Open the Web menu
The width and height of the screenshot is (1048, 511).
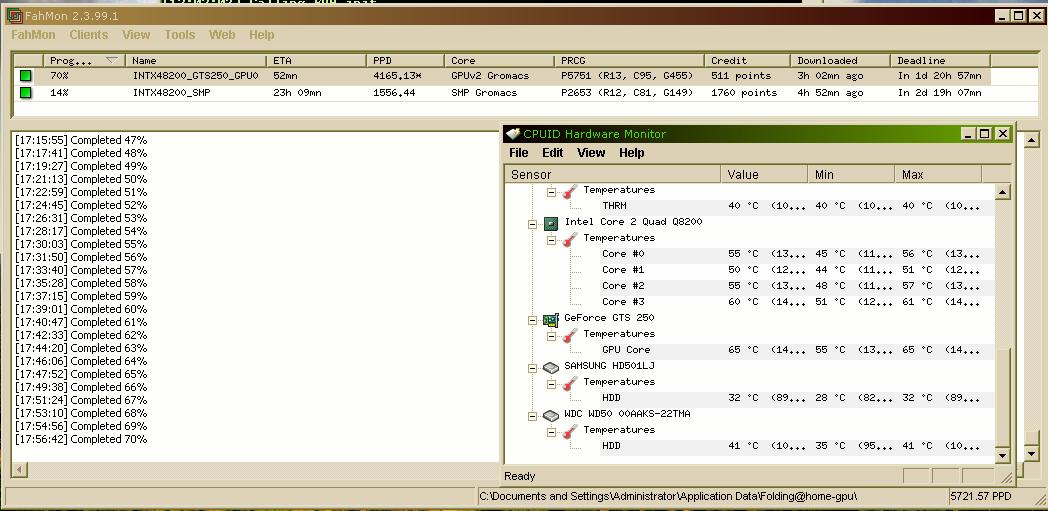tap(222, 35)
